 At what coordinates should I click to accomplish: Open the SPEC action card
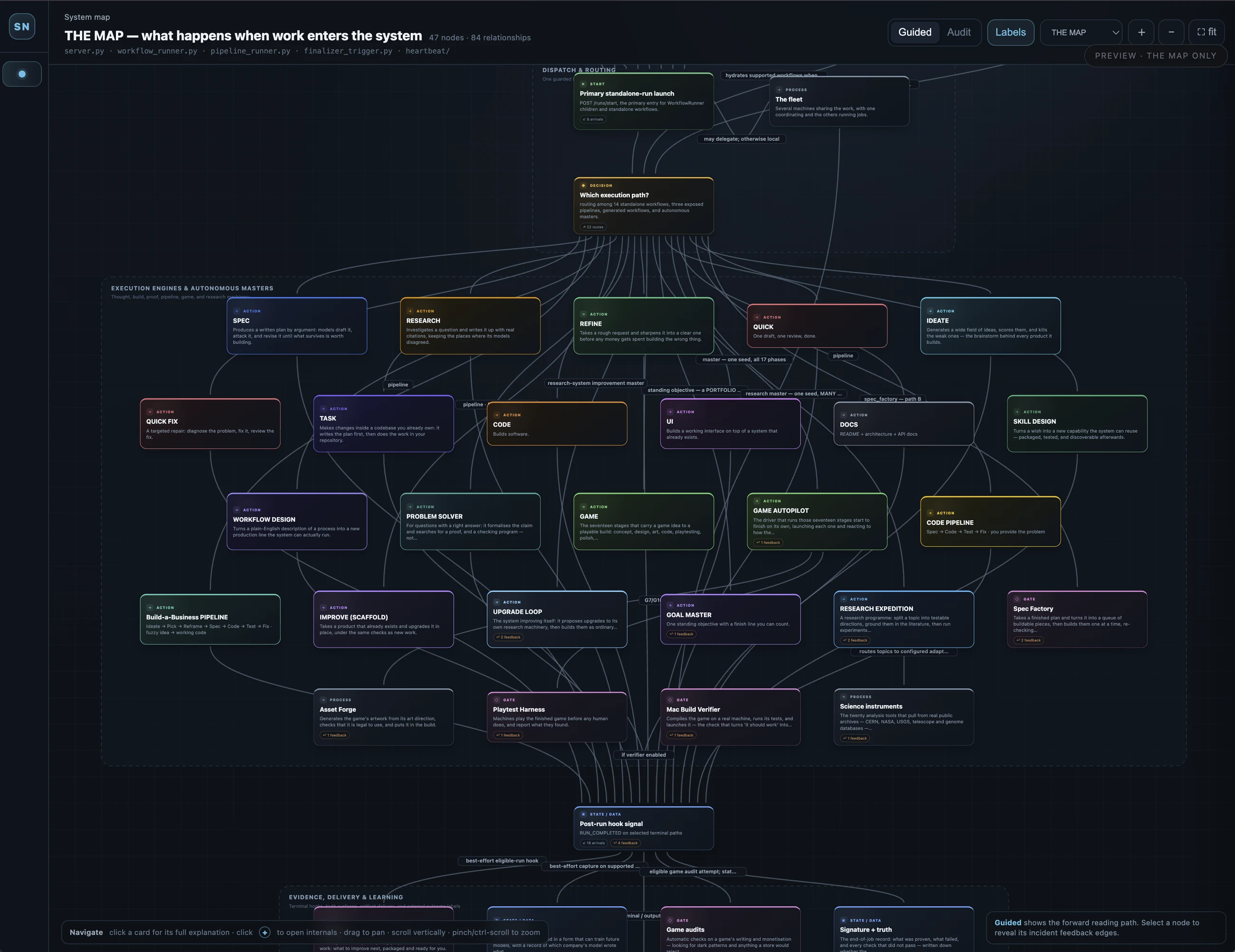[297, 326]
